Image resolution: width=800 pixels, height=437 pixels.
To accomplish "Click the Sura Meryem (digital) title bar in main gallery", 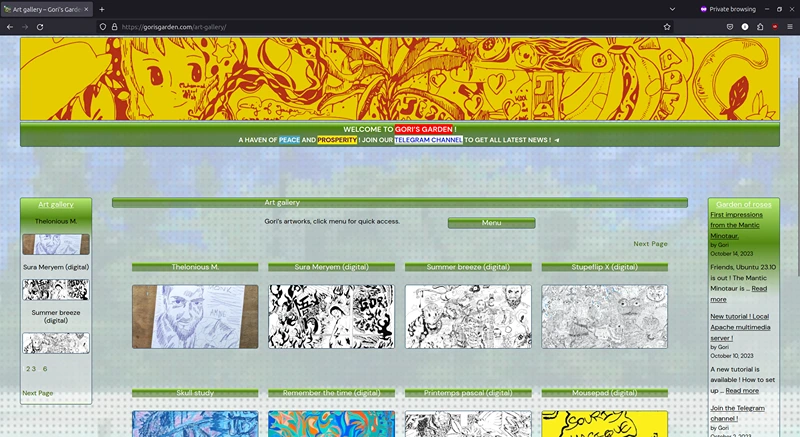I will [332, 267].
